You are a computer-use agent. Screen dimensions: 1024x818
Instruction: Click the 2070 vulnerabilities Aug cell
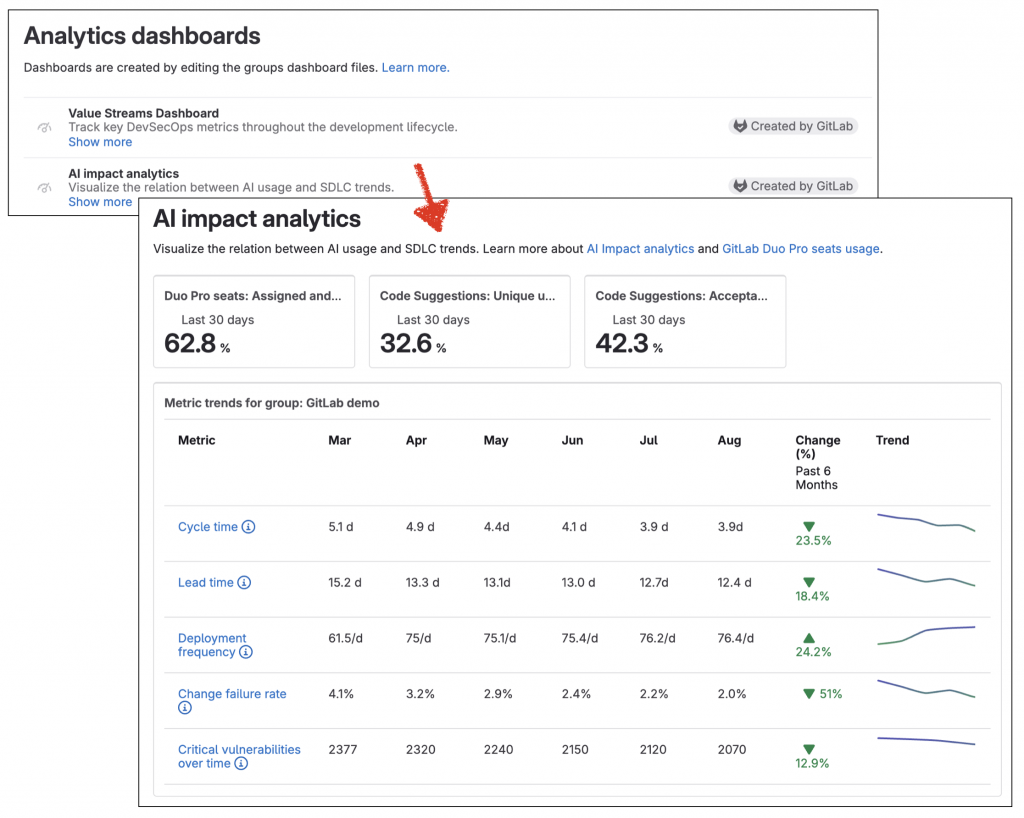731,749
